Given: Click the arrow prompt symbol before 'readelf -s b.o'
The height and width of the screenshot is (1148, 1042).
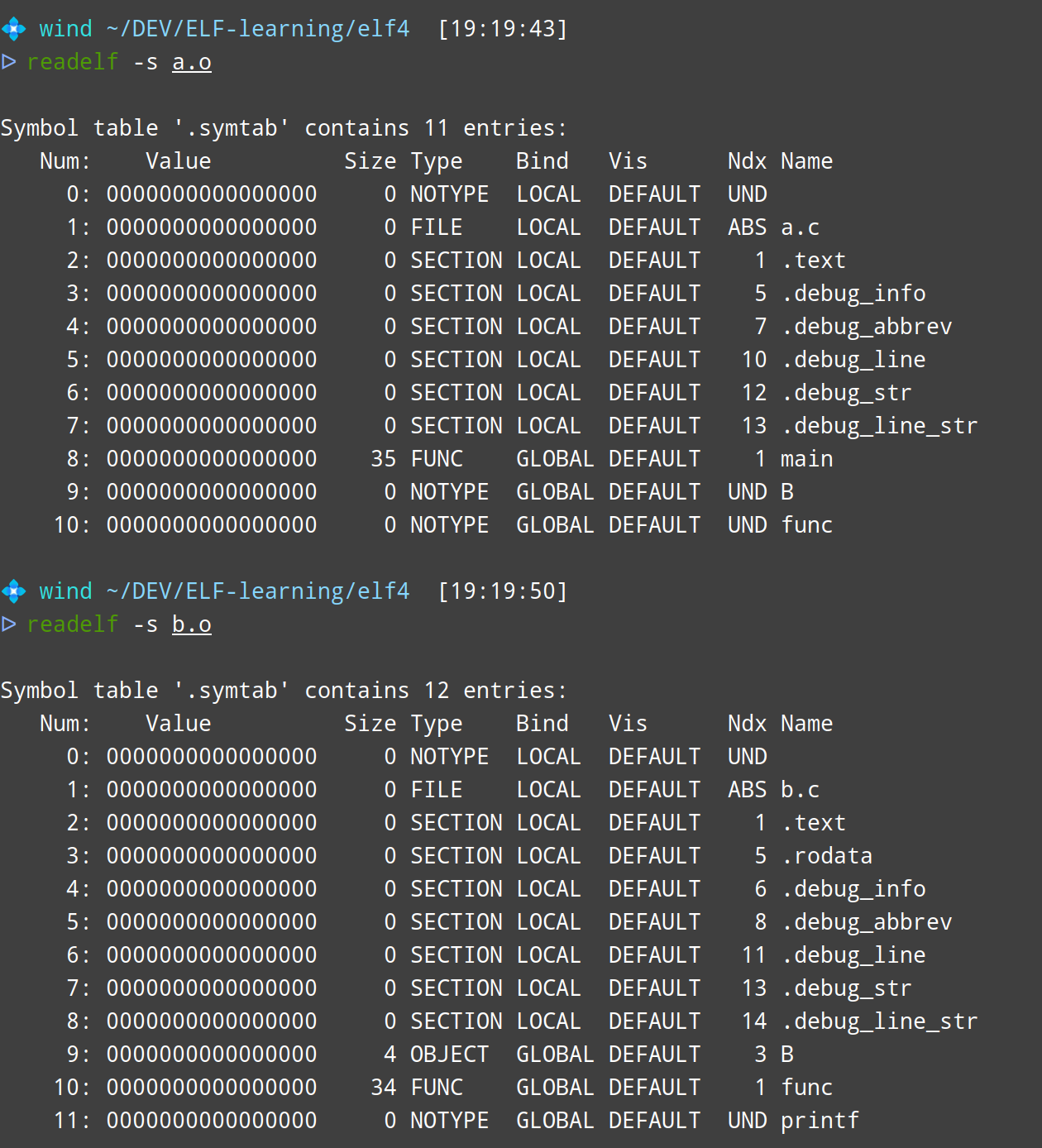Looking at the screenshot, I should tap(9, 624).
